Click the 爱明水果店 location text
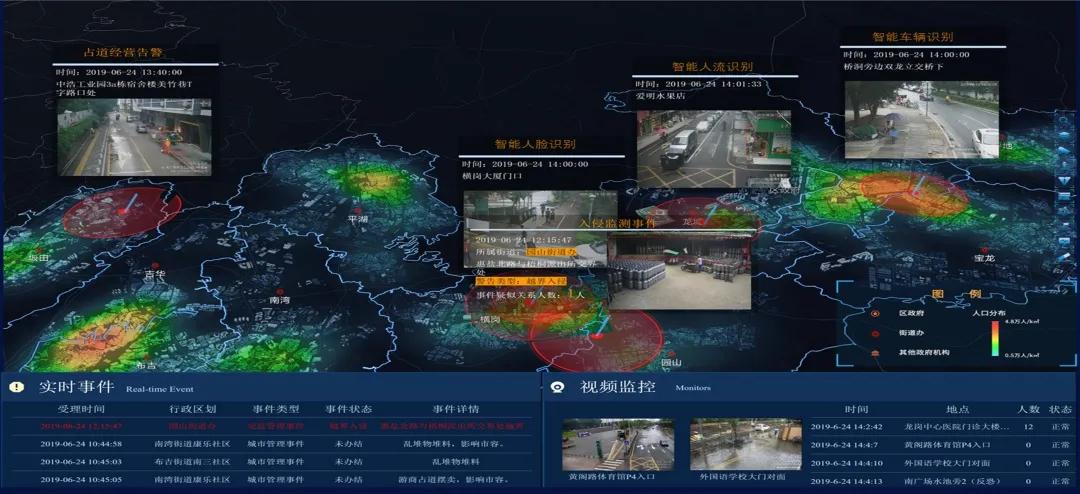The image size is (1080, 494). pos(661,96)
